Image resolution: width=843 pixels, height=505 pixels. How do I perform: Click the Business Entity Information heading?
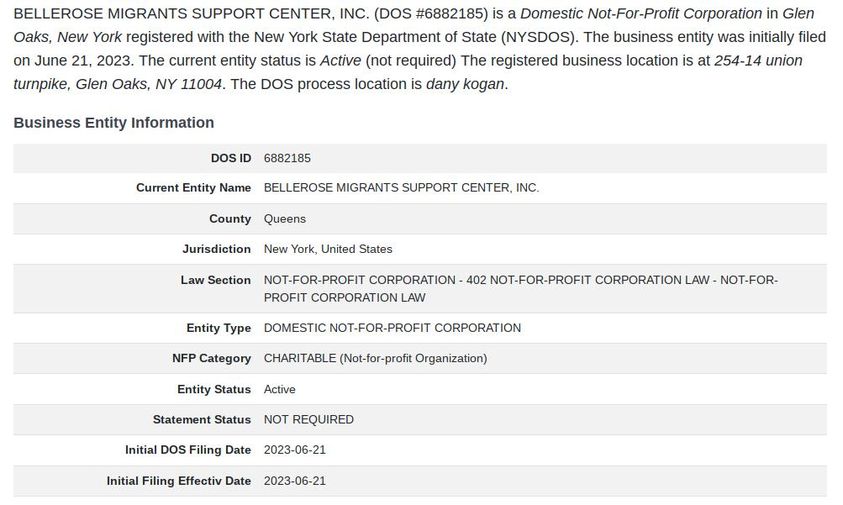point(114,123)
